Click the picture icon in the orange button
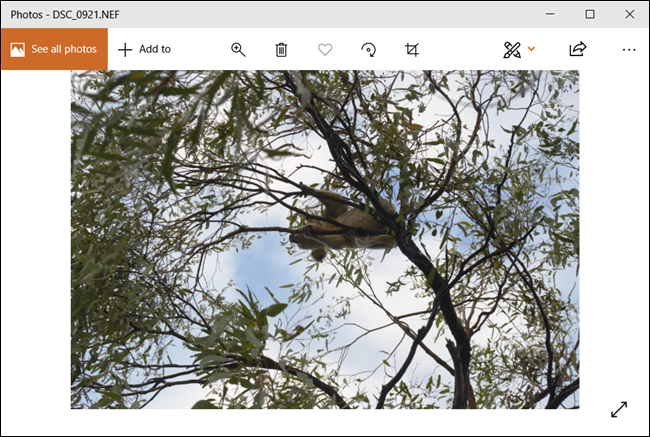Screen dimensions: 650x437 pyautogui.click(x=18, y=49)
